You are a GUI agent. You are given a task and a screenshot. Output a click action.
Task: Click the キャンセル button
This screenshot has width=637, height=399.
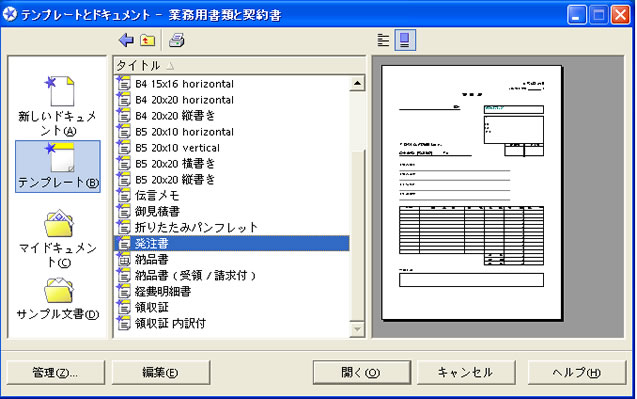coord(466,372)
